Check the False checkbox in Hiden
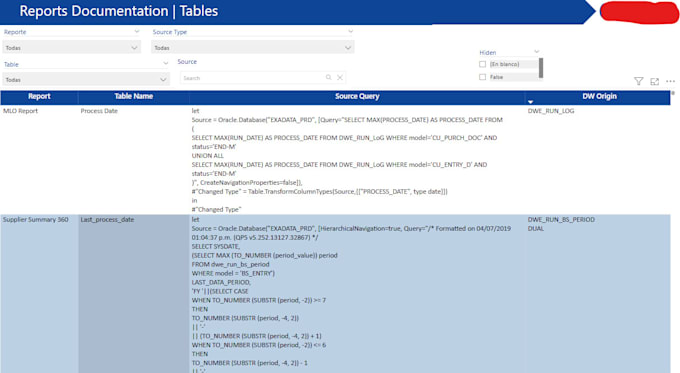The height and width of the screenshot is (373, 680). point(482,77)
